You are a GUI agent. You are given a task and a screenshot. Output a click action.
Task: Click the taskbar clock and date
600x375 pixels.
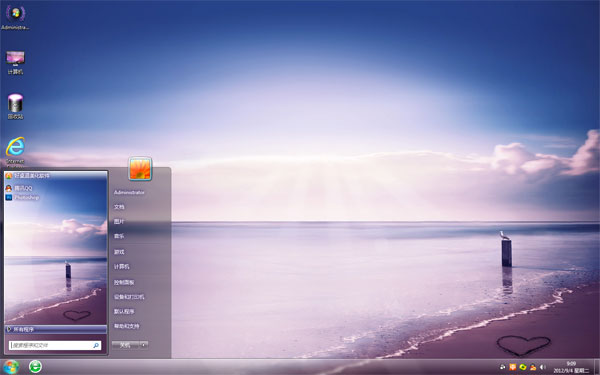[x=571, y=367]
